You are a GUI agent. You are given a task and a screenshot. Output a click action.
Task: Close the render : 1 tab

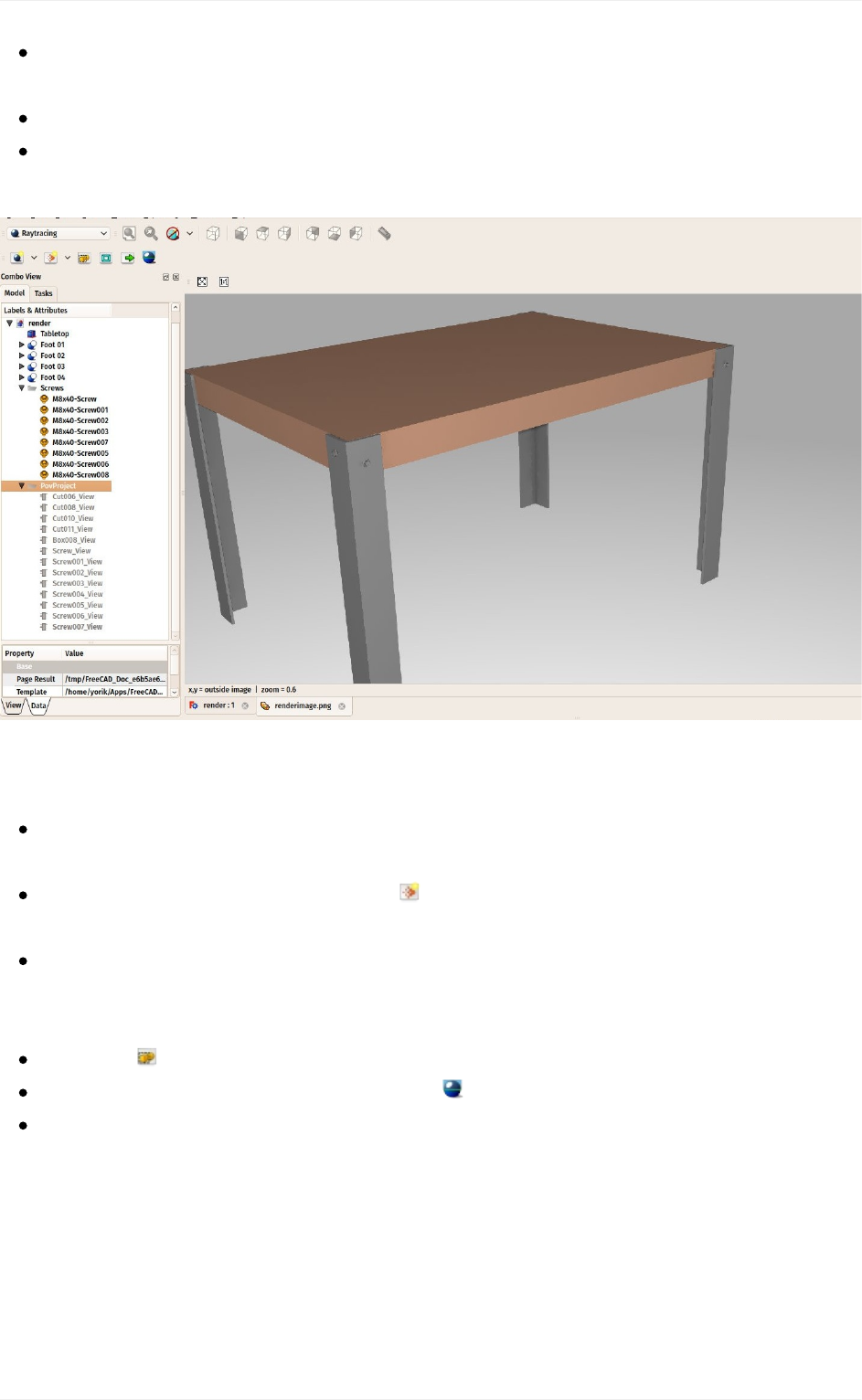245,705
